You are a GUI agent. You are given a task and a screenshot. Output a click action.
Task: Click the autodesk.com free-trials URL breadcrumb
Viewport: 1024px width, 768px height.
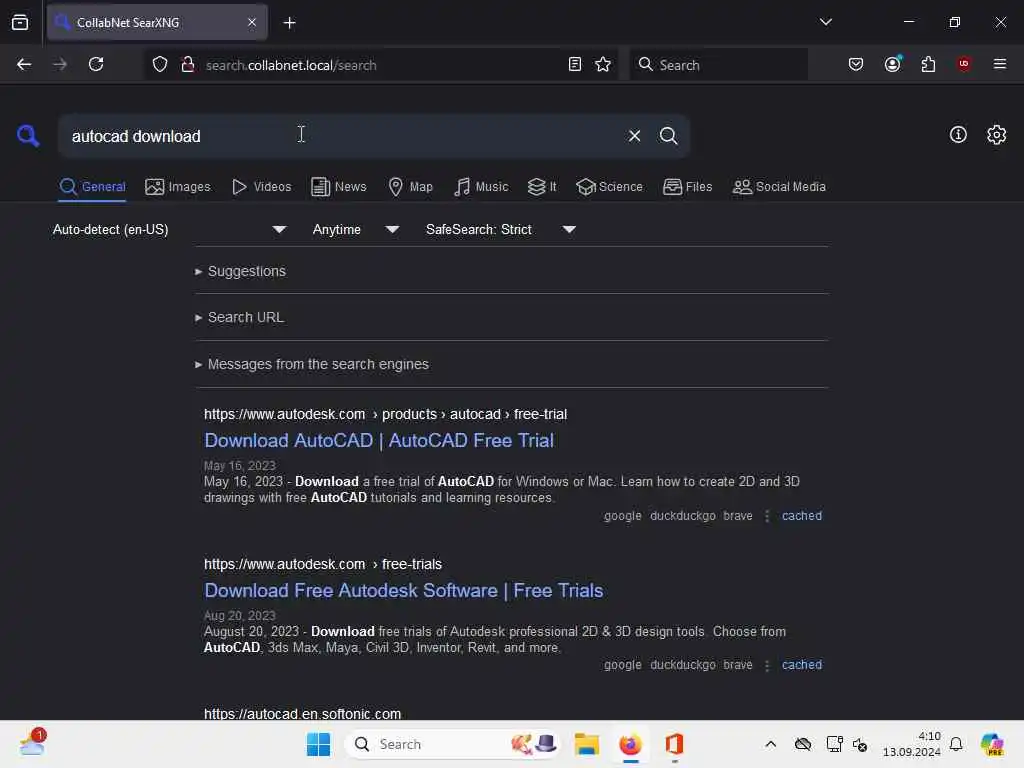click(323, 564)
